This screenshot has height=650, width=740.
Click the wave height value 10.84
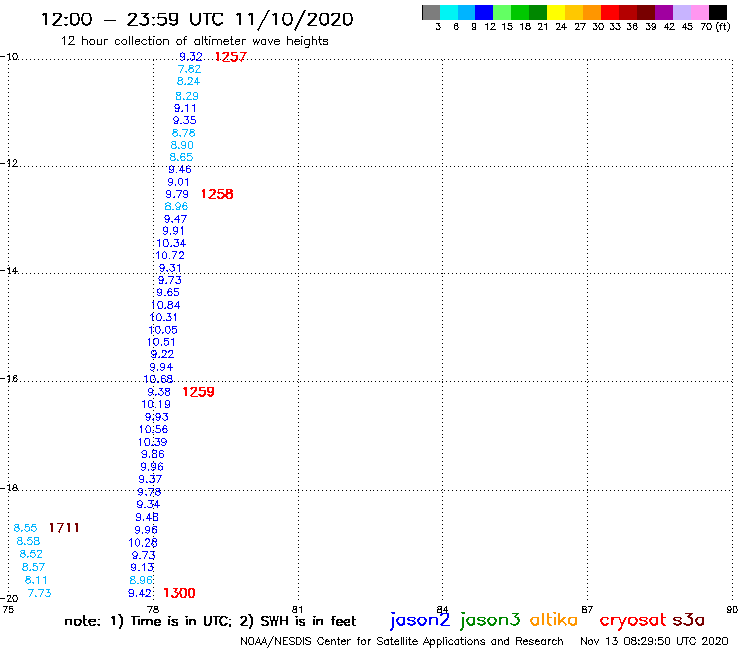(x=166, y=305)
